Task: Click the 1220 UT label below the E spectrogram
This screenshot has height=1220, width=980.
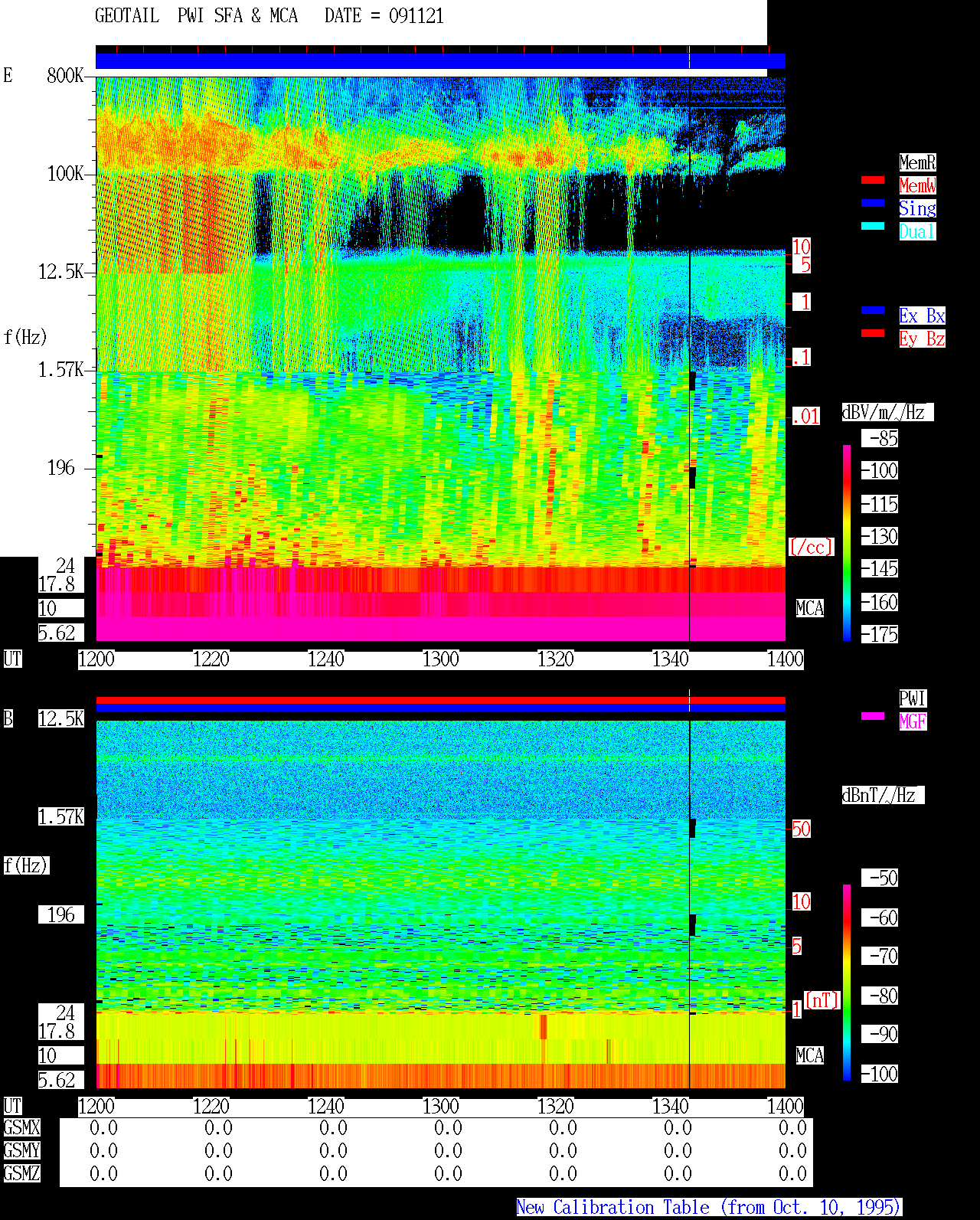Action: coord(211,659)
